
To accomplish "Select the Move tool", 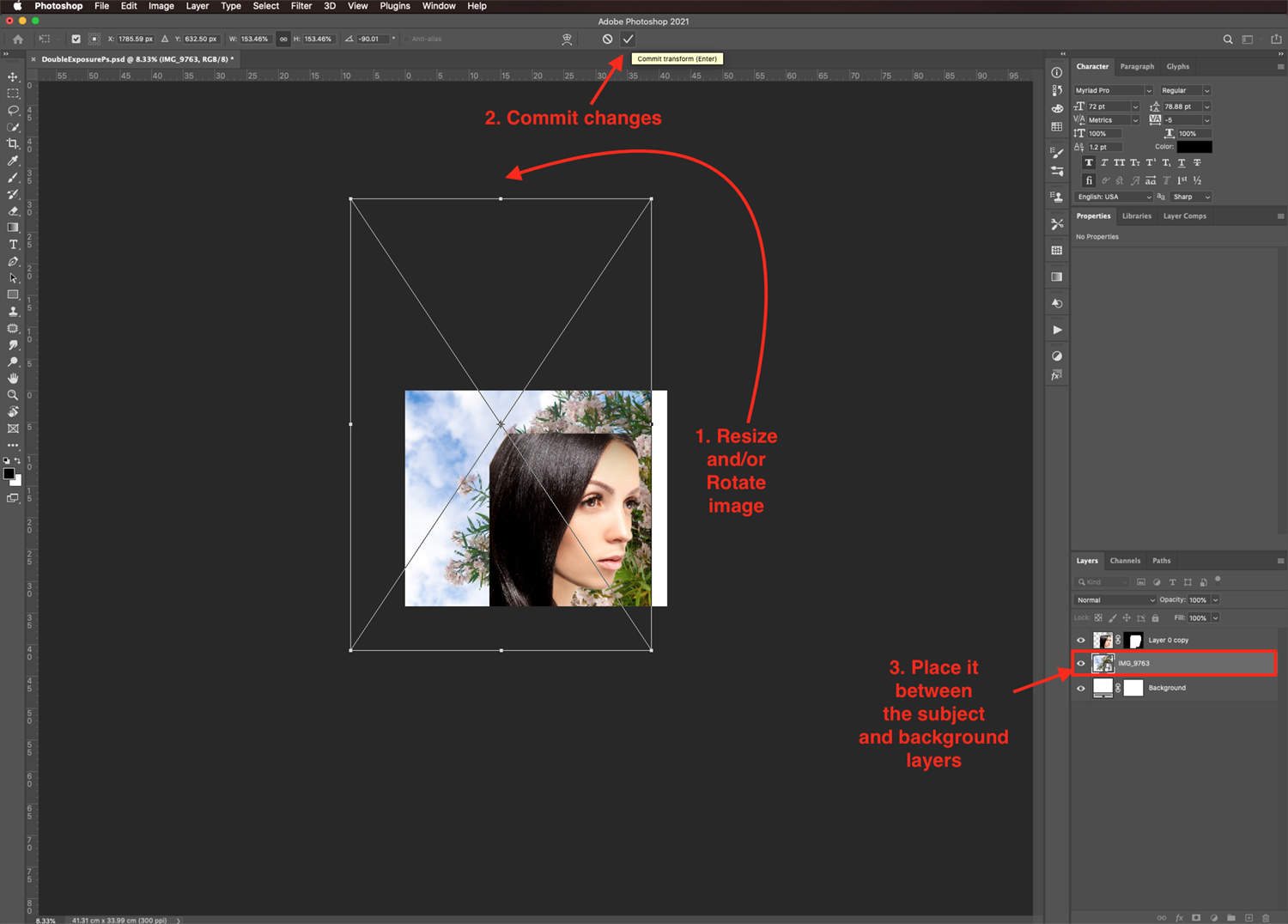I will [13, 76].
